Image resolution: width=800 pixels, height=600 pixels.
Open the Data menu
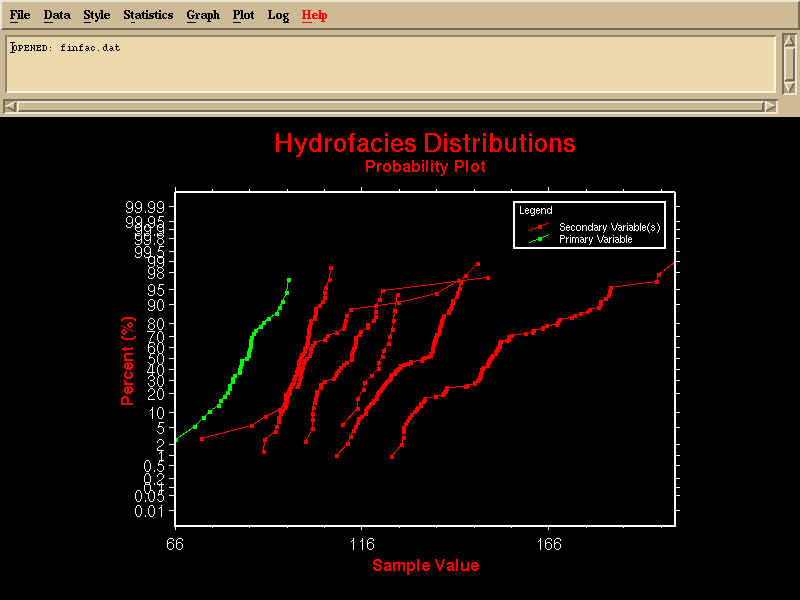(x=57, y=15)
